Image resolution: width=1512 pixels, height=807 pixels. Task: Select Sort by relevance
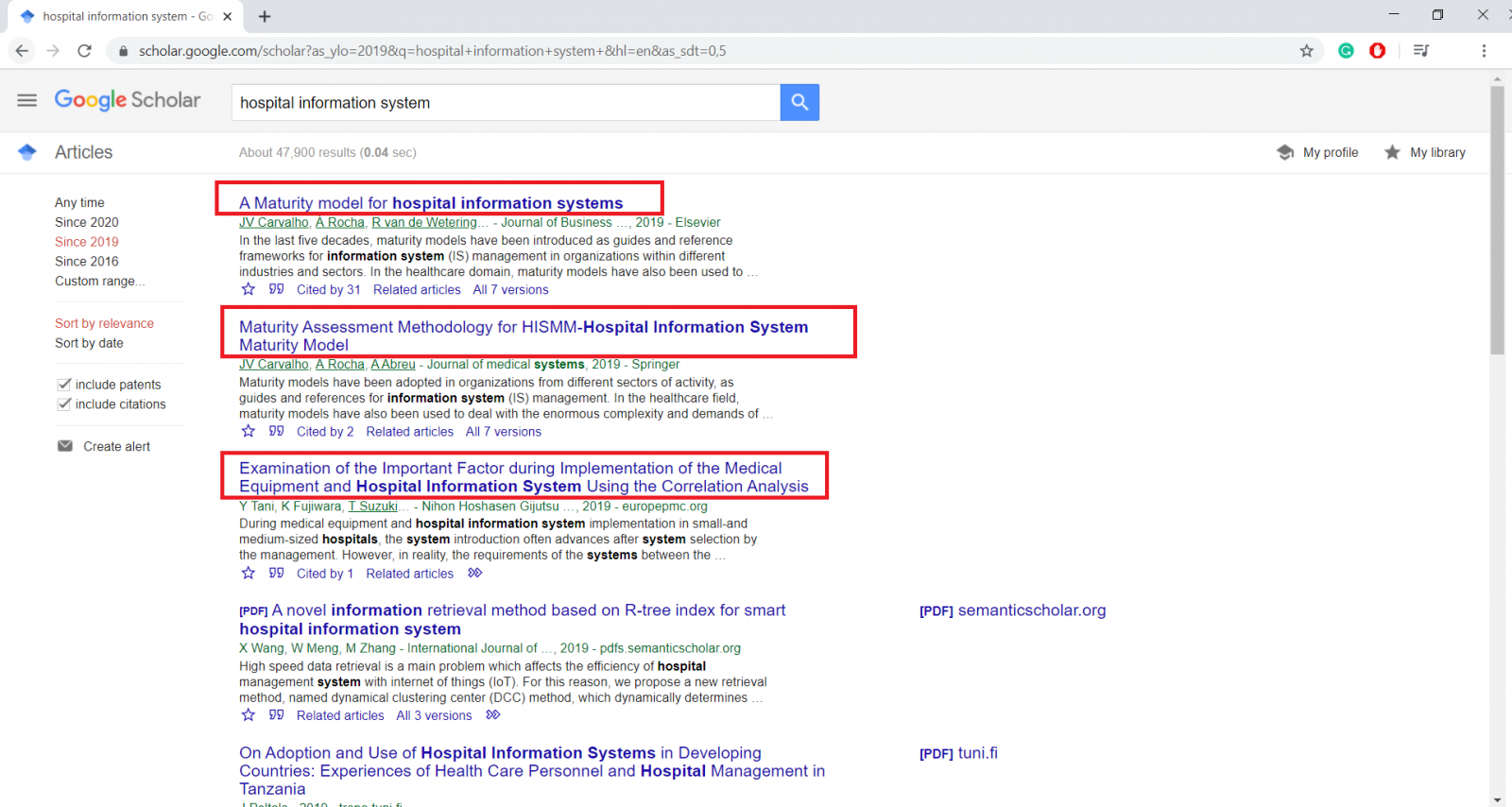click(x=104, y=323)
